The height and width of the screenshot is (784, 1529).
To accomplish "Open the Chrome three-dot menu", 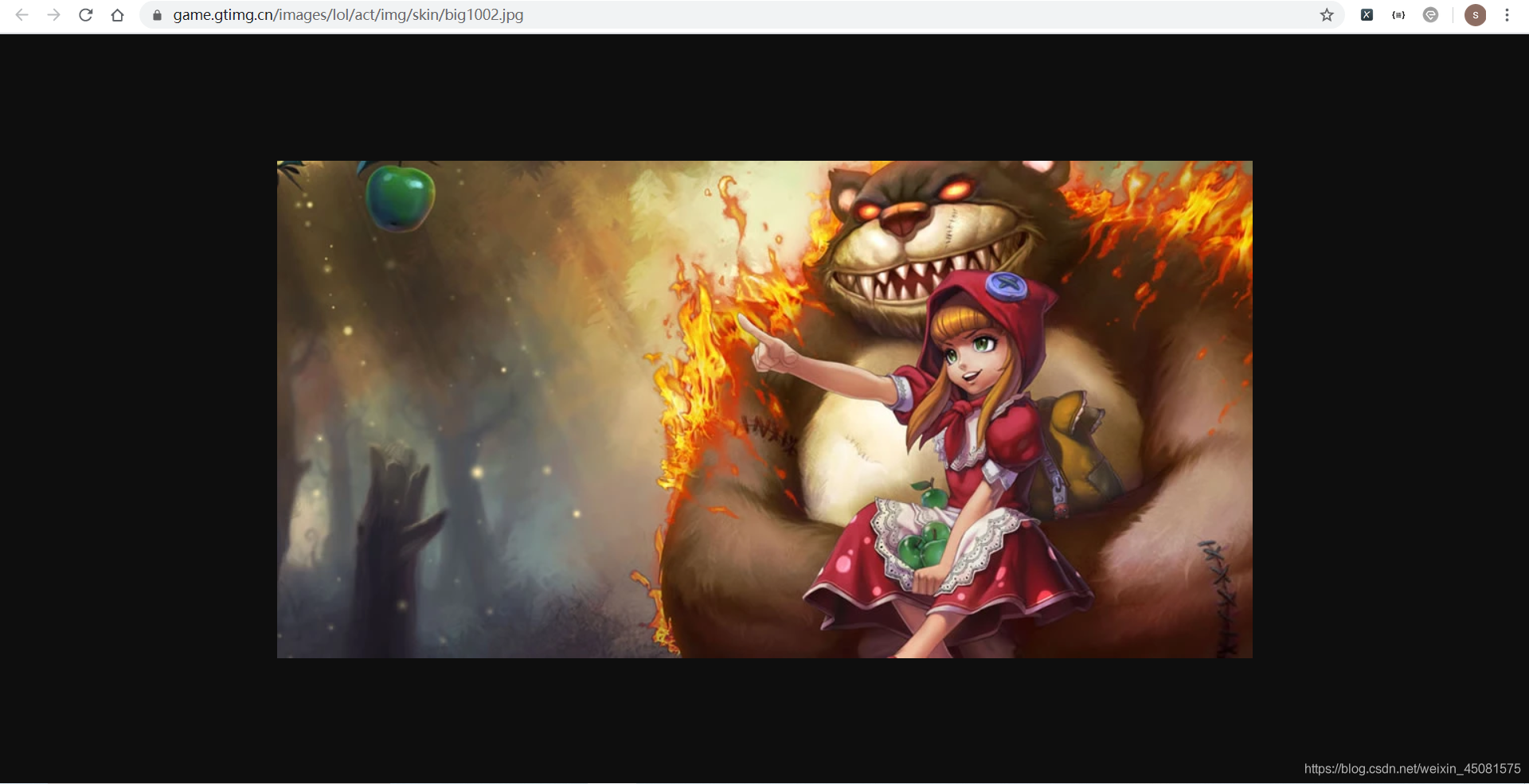I will coord(1507,15).
